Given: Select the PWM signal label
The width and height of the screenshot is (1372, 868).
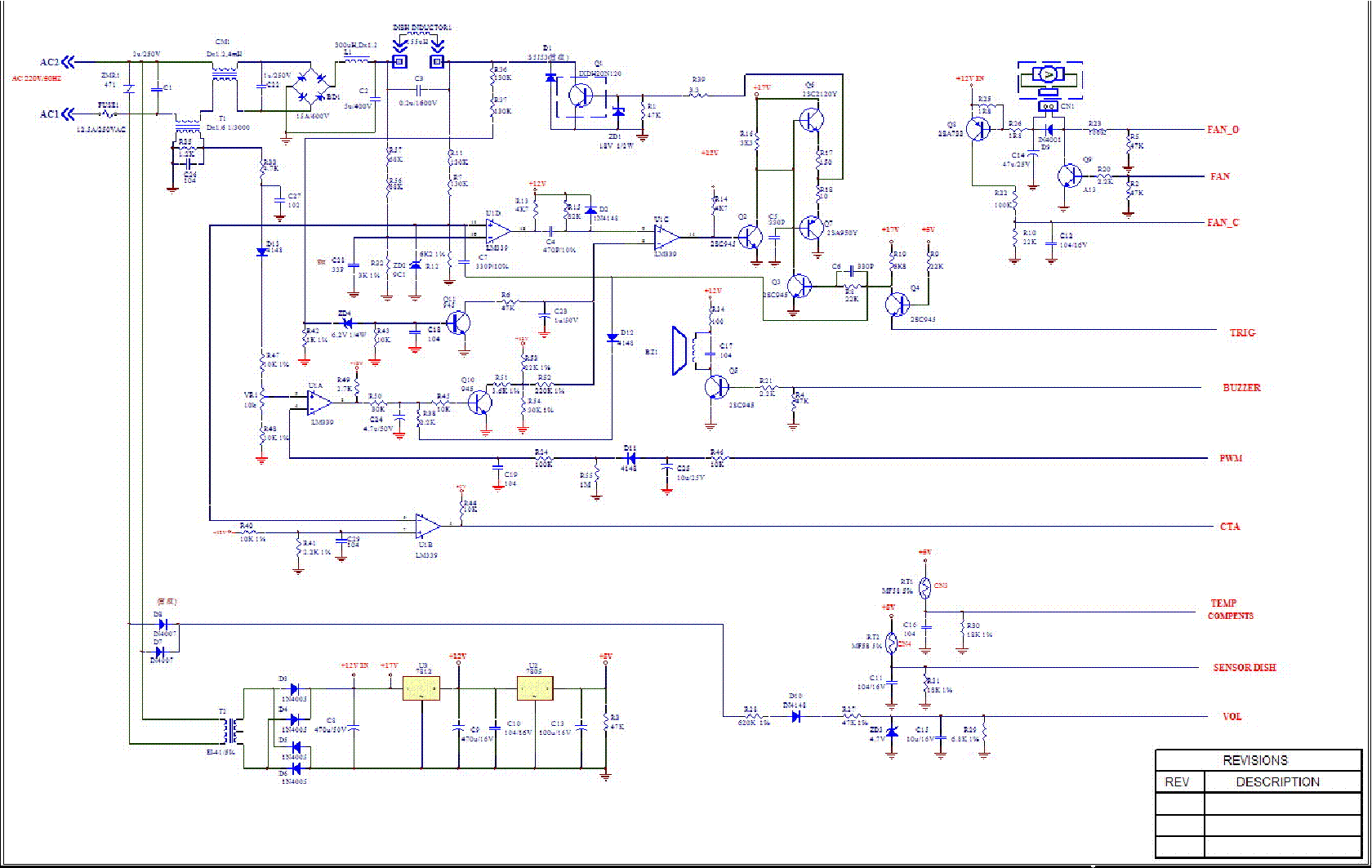Looking at the screenshot, I should [1231, 459].
